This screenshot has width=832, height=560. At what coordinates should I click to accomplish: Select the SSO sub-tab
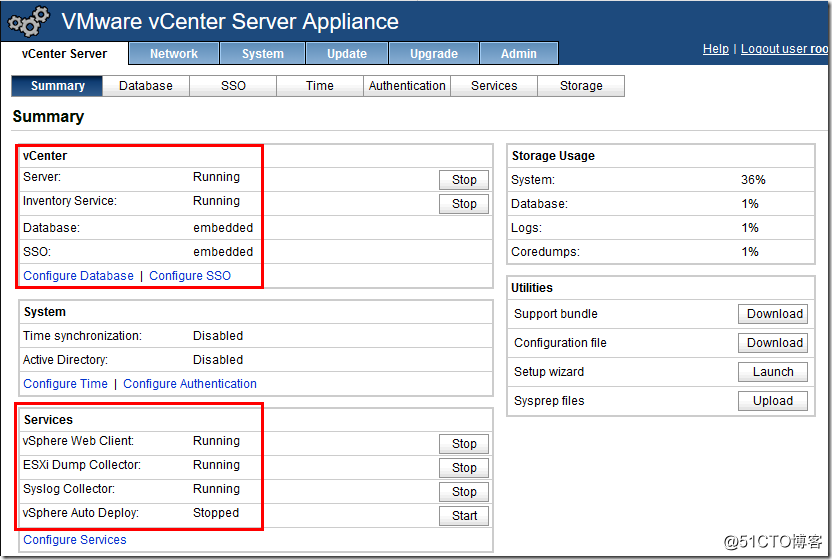coord(233,86)
